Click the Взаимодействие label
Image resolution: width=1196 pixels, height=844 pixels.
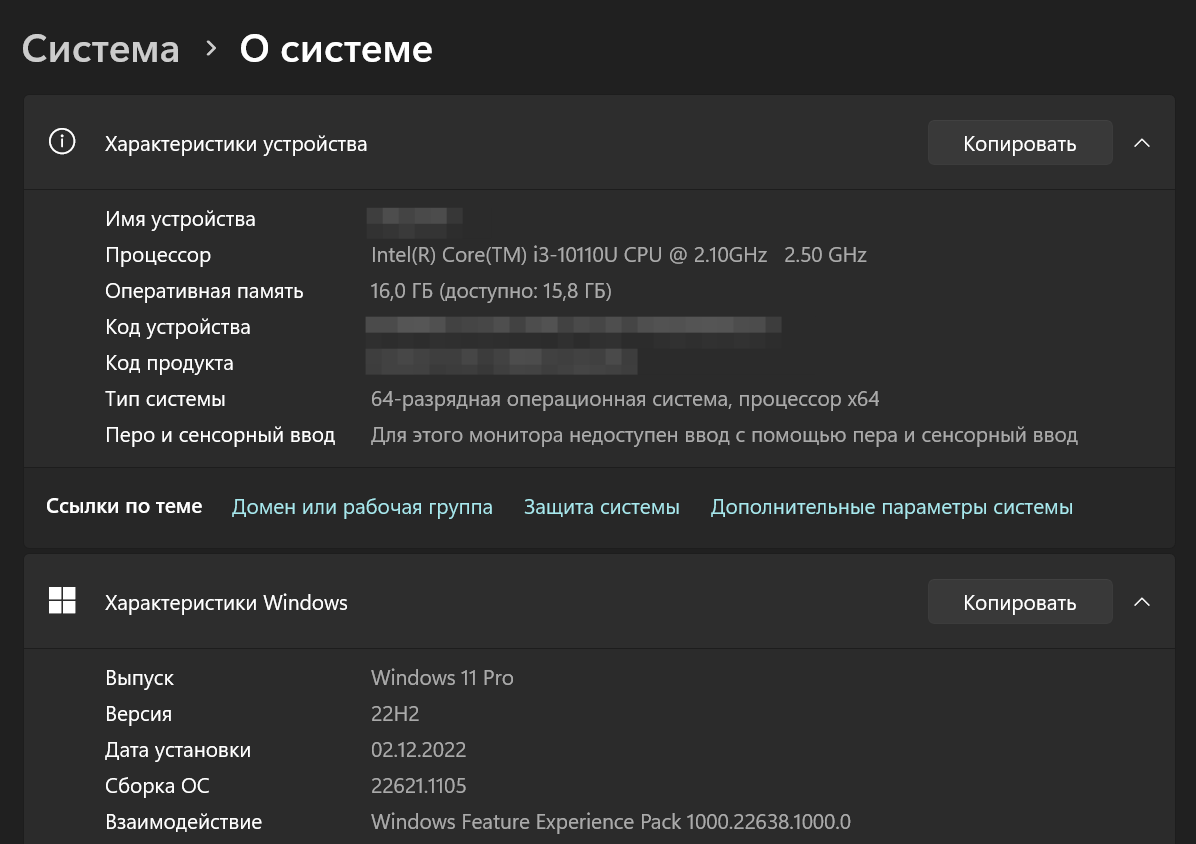[x=184, y=822]
